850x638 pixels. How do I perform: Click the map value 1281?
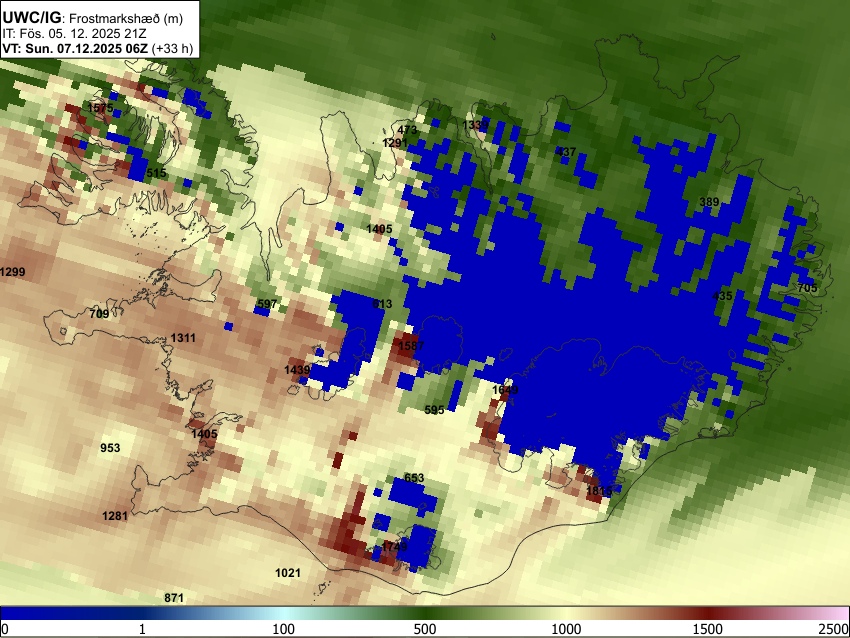click(x=115, y=515)
